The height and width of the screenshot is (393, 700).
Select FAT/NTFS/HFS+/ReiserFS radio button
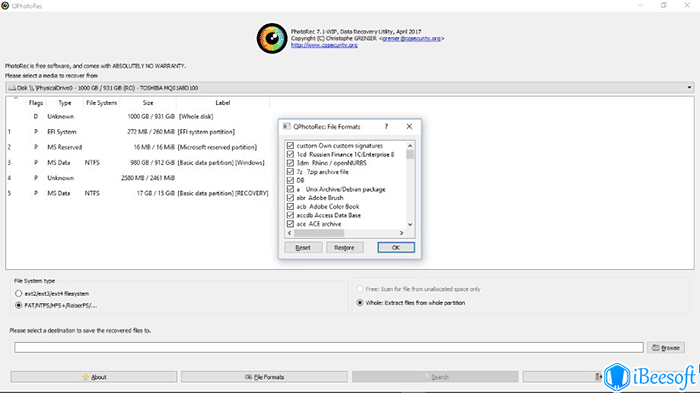[18, 305]
